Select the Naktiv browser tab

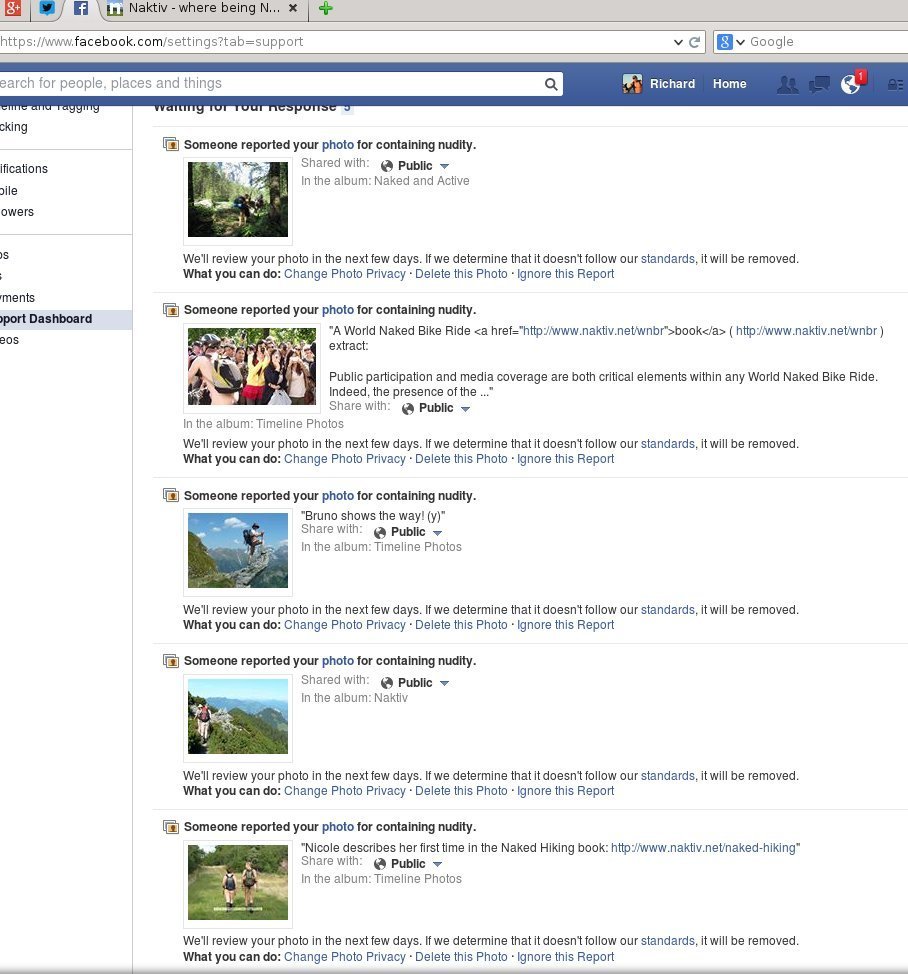click(204, 8)
